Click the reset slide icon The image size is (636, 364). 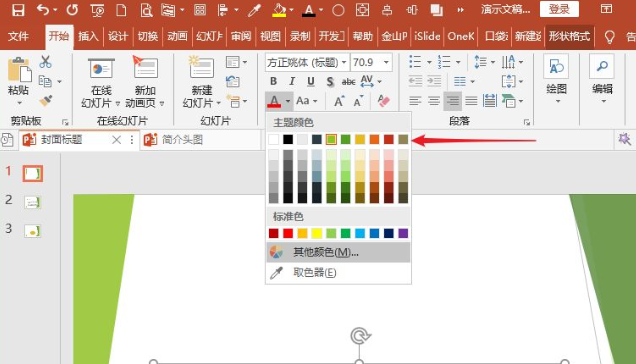(x=233, y=81)
